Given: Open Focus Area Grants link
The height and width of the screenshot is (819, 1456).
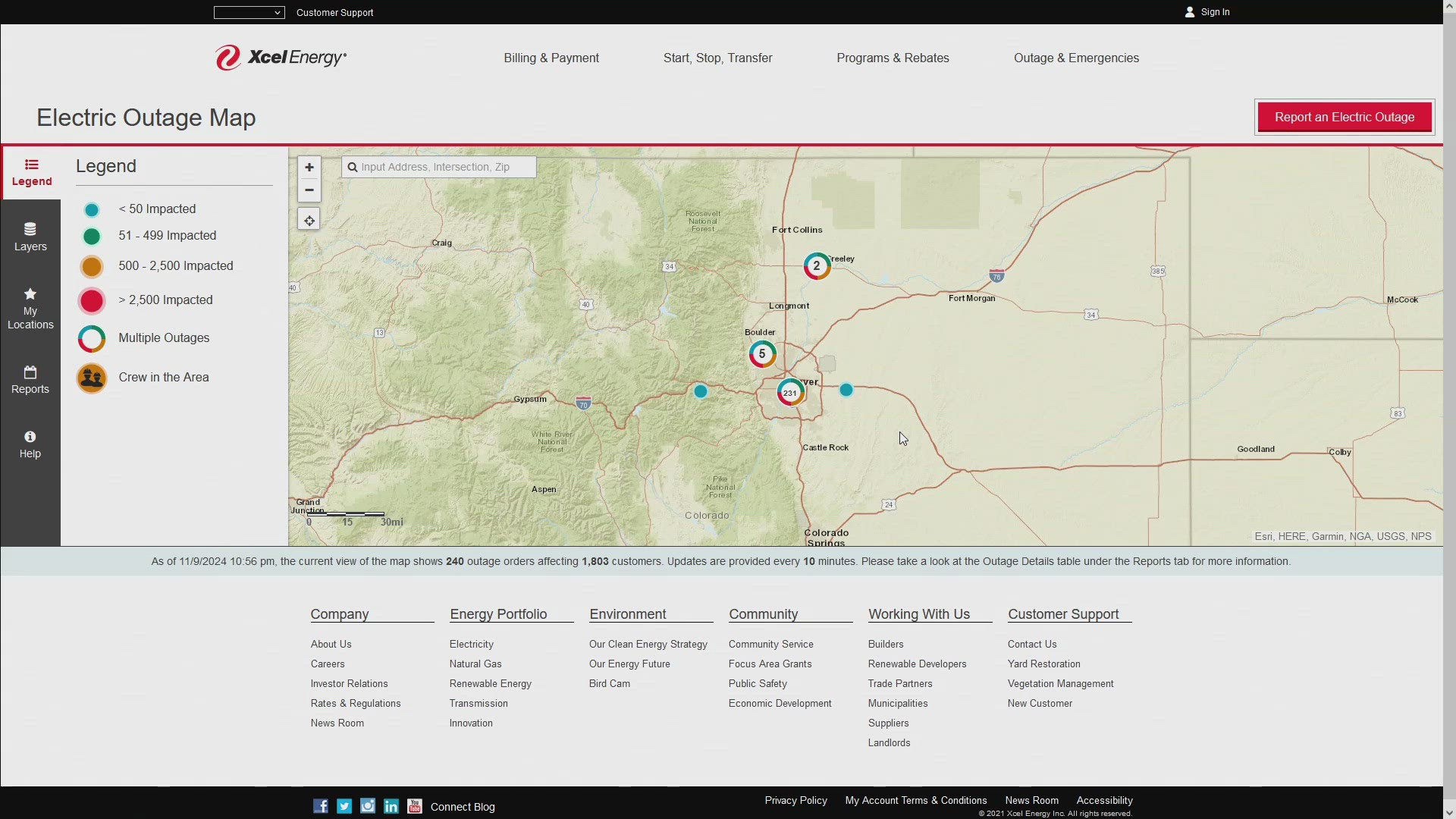Looking at the screenshot, I should pos(770,664).
